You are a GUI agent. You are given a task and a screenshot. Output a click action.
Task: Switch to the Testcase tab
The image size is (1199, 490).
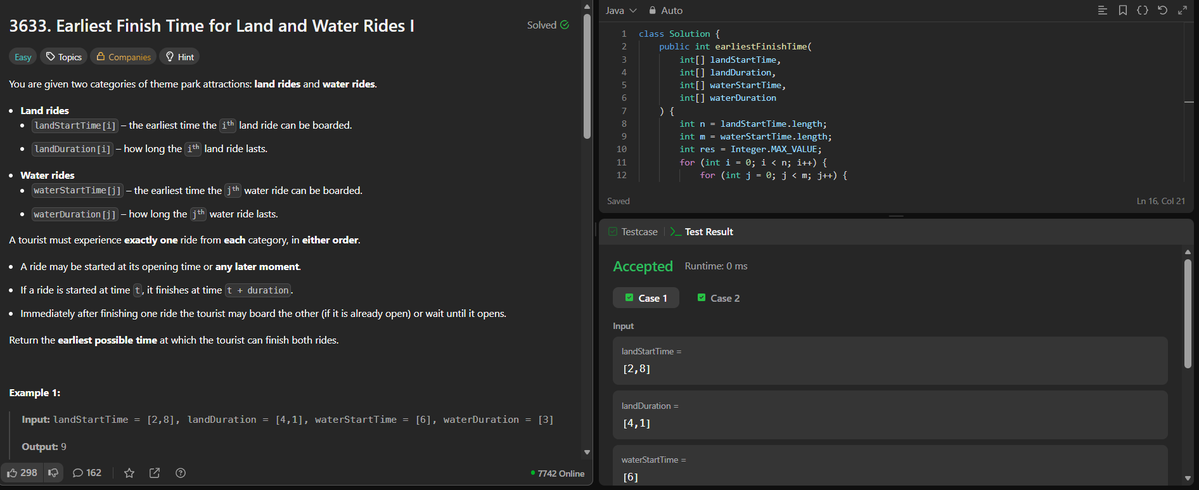pos(634,232)
